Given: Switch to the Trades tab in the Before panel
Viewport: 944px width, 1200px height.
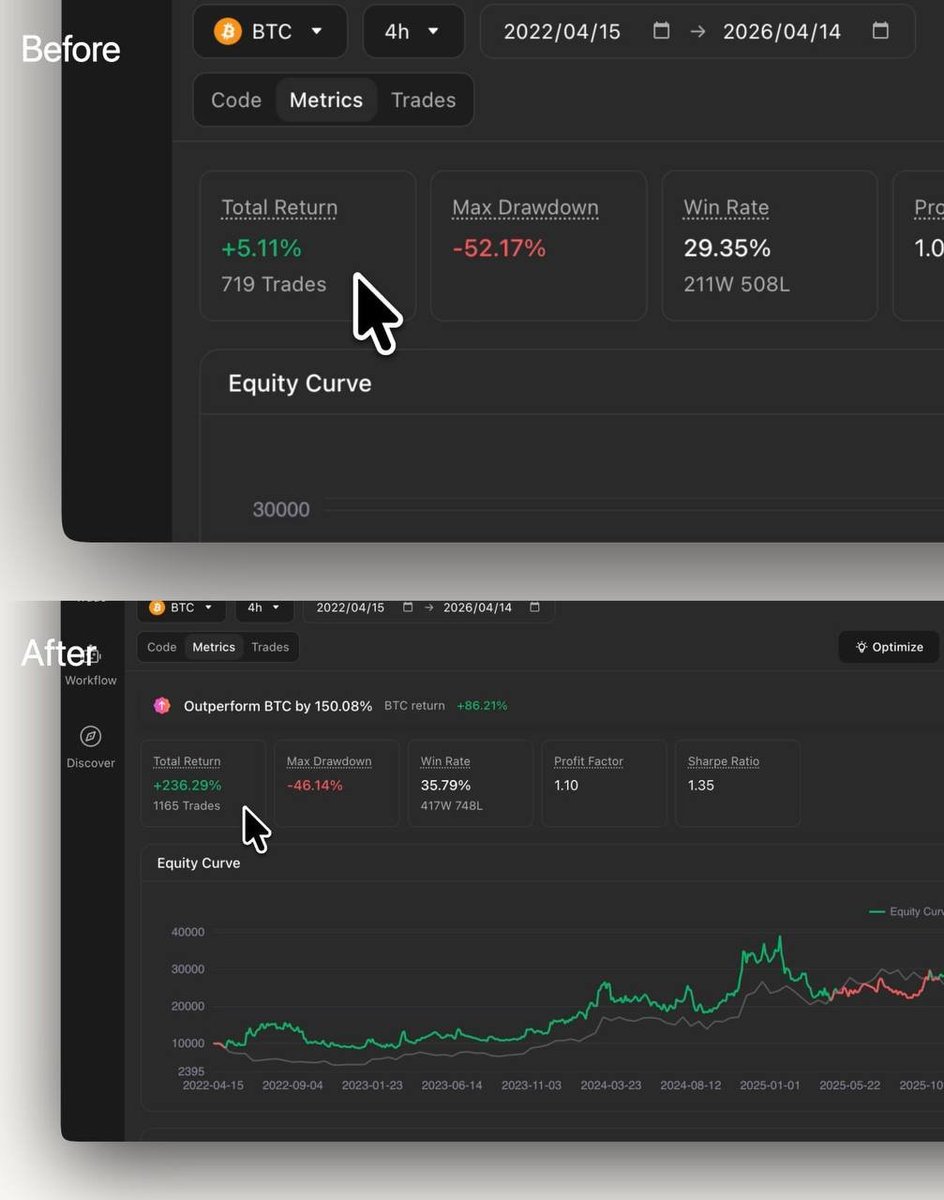Looking at the screenshot, I should click(423, 100).
